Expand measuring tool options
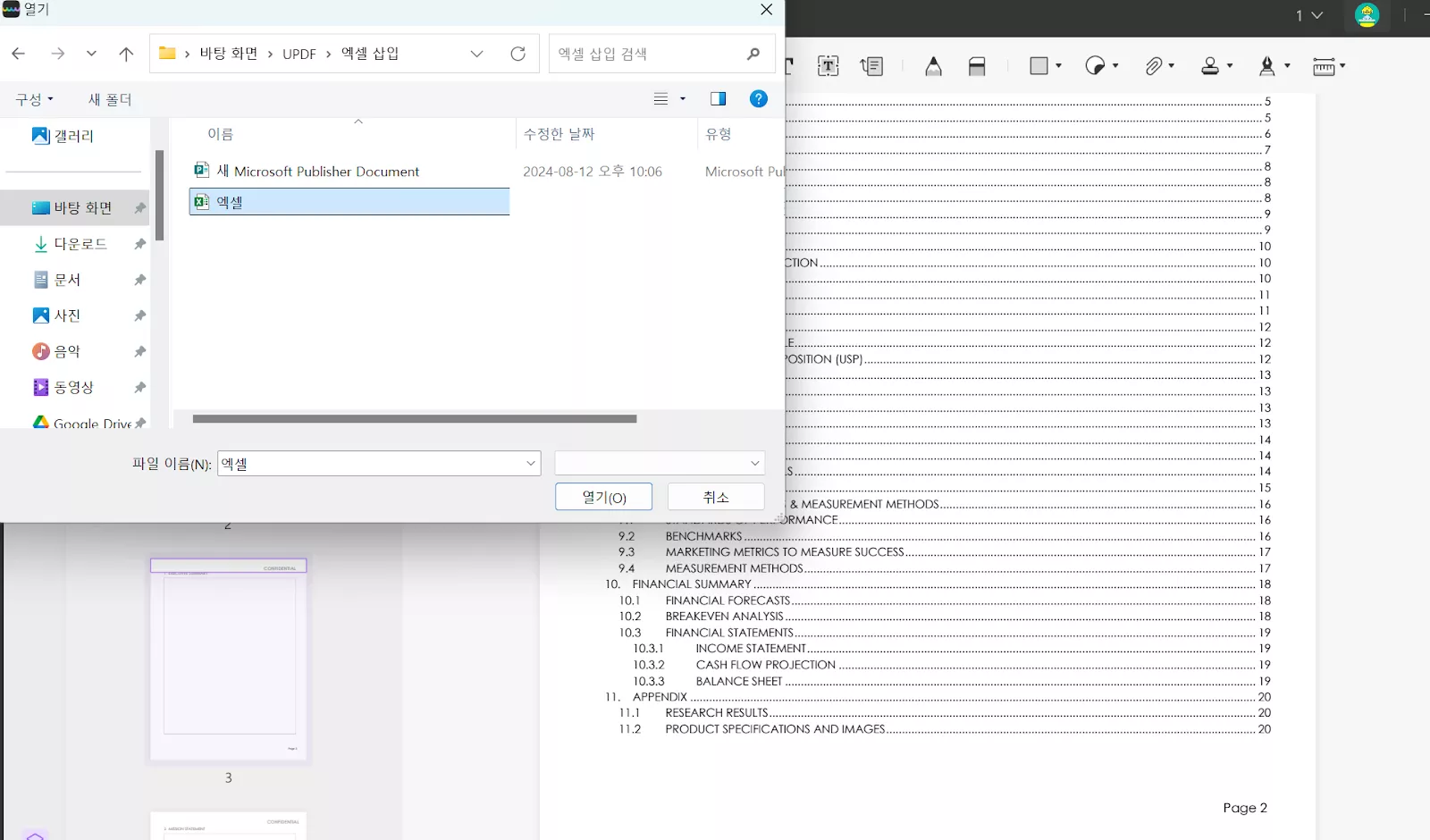This screenshot has width=1430, height=840. [x=1342, y=65]
